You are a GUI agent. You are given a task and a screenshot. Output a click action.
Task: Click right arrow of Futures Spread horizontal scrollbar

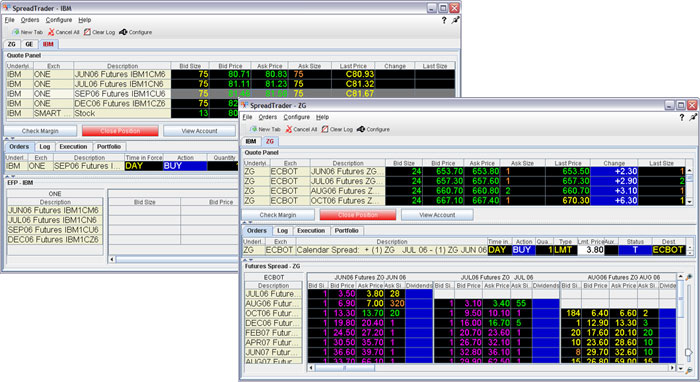pyautogui.click(x=672, y=368)
